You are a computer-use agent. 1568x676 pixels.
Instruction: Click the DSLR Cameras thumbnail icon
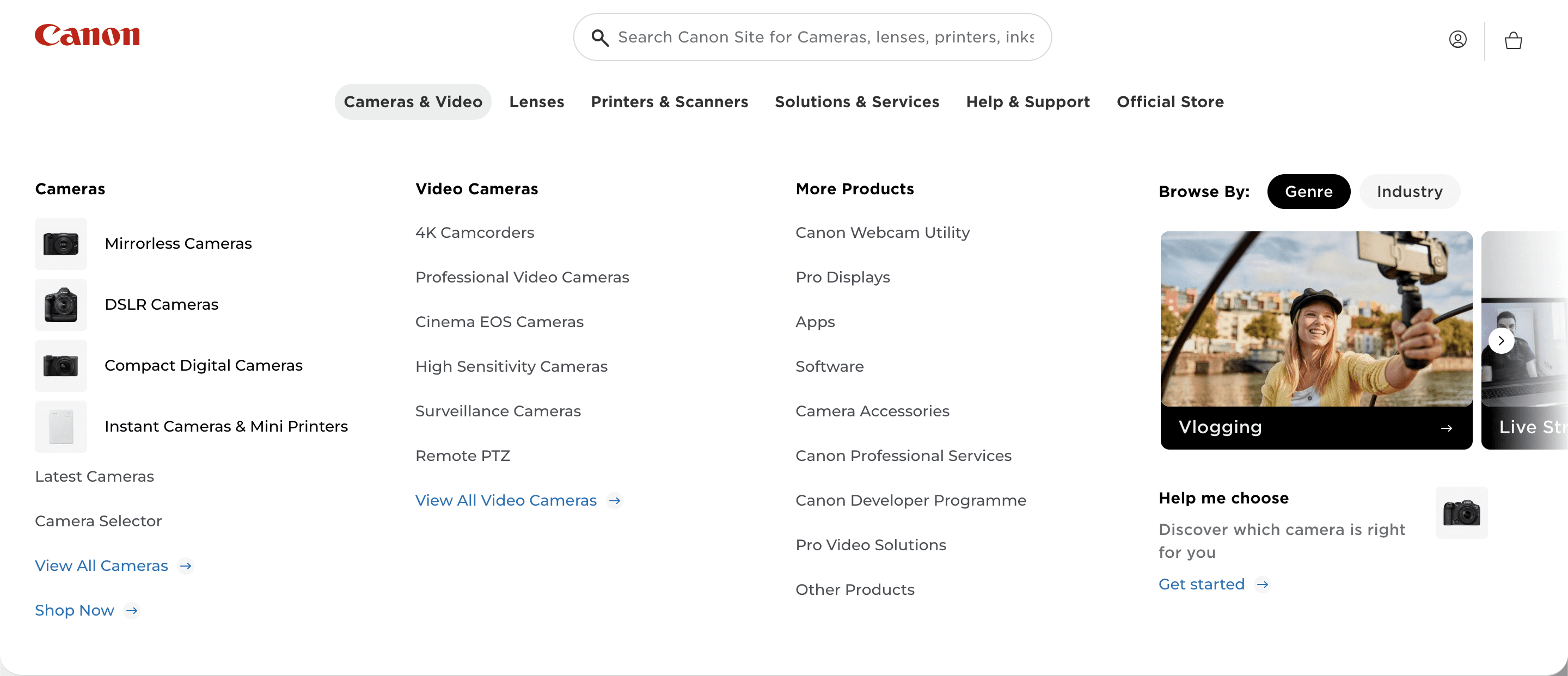pos(61,305)
